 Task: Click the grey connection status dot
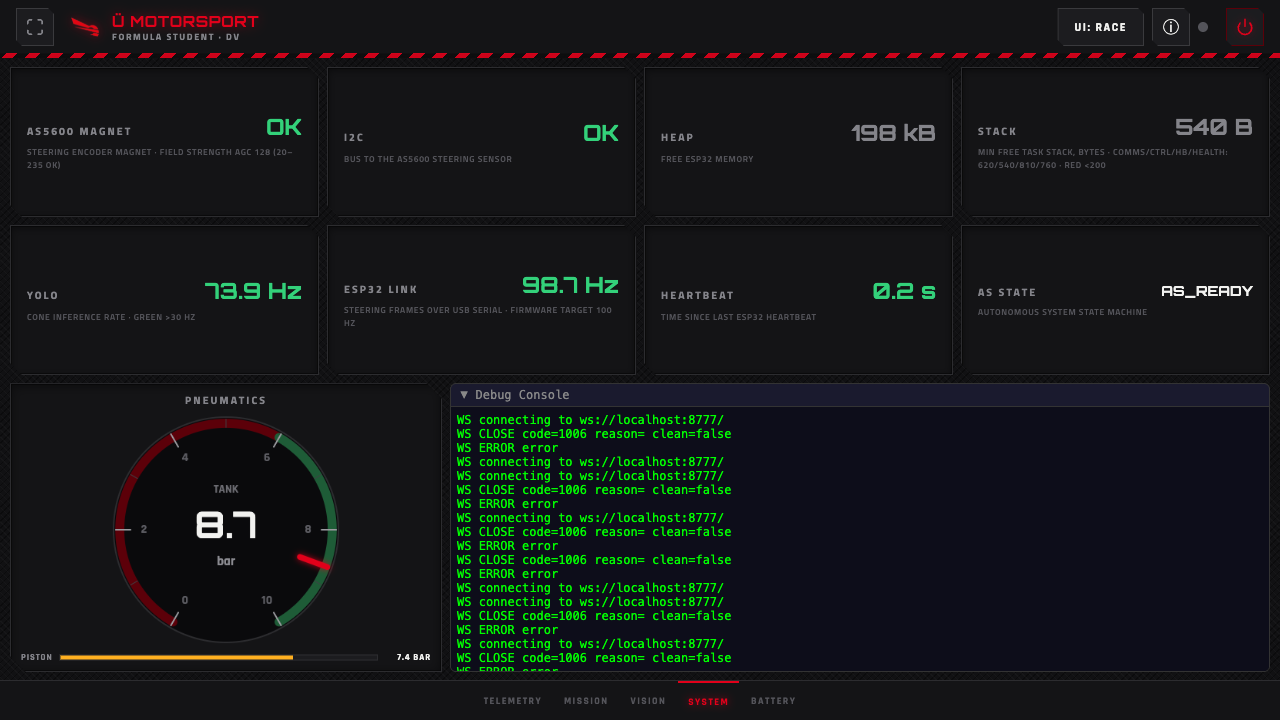click(x=1203, y=27)
